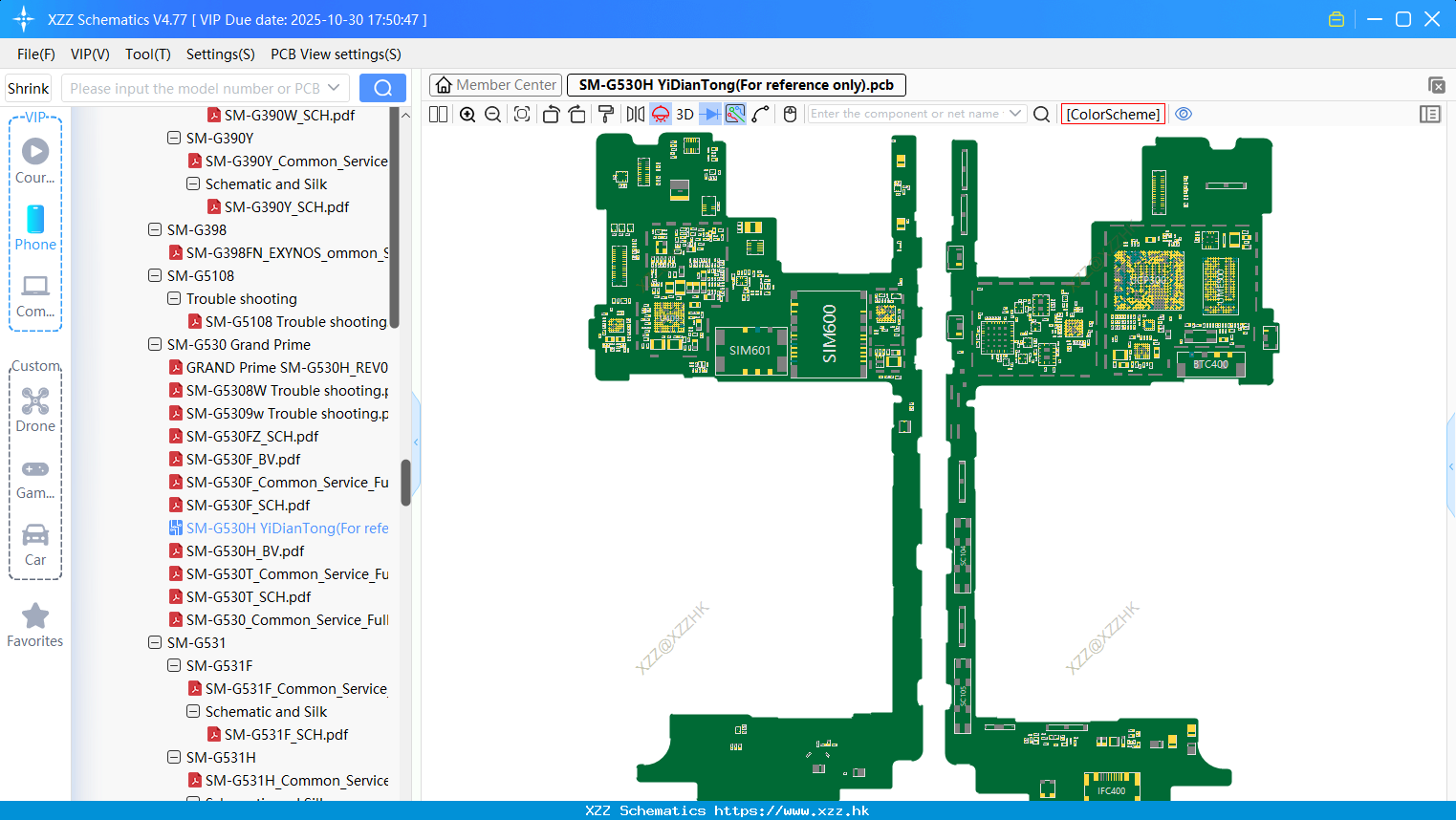Select the Car category
The height and width of the screenshot is (820, 1456).
point(35,545)
